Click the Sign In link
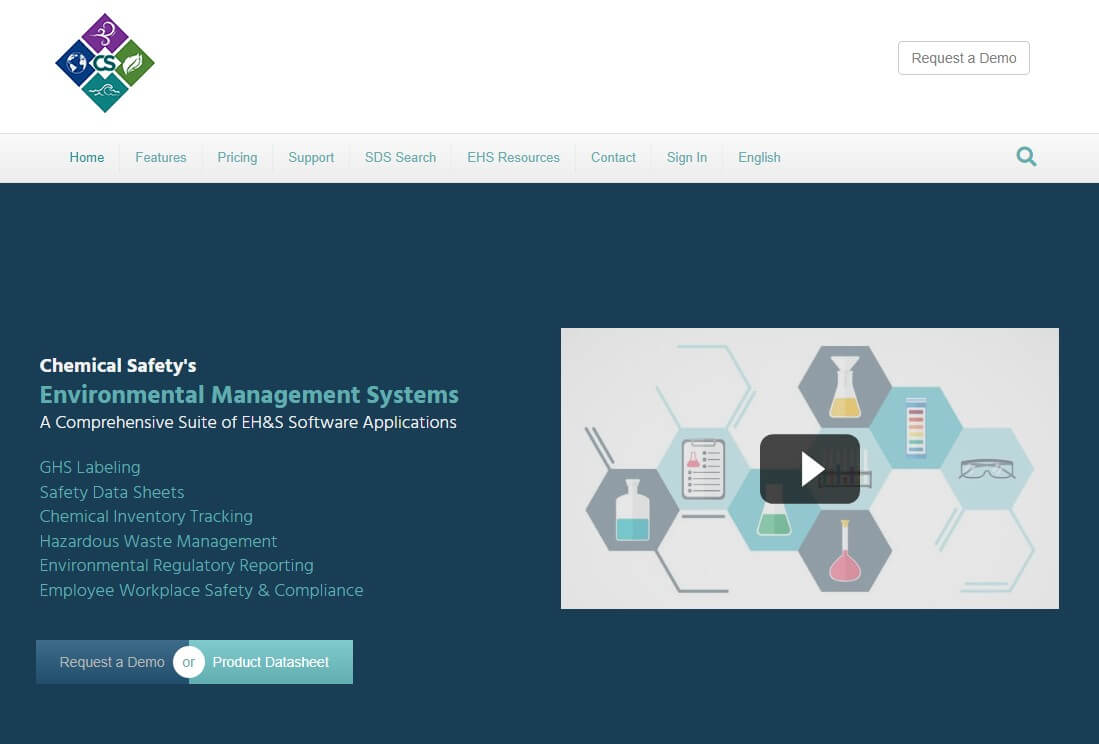 tap(687, 158)
